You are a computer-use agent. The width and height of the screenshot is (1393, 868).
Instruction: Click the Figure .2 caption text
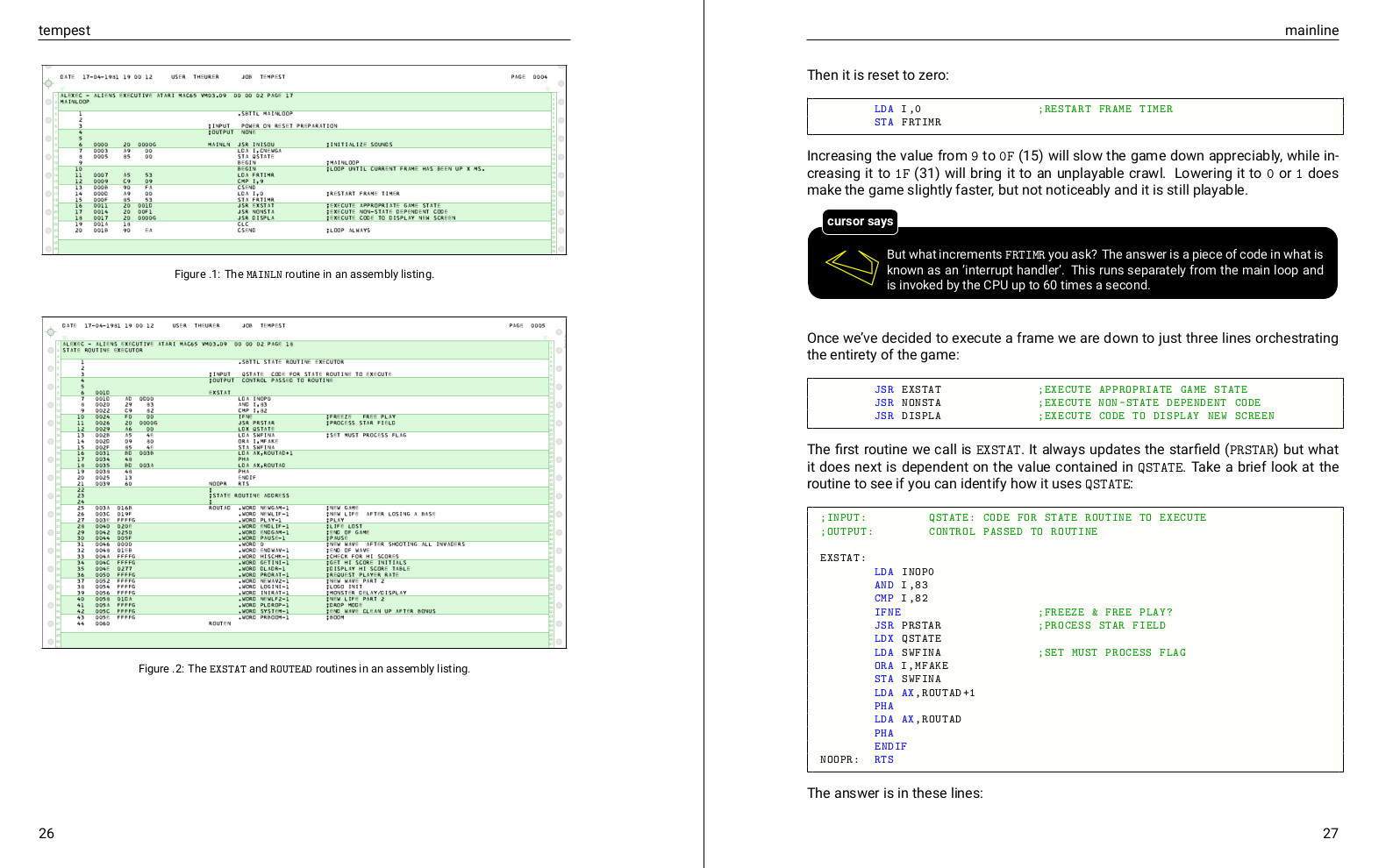point(304,669)
